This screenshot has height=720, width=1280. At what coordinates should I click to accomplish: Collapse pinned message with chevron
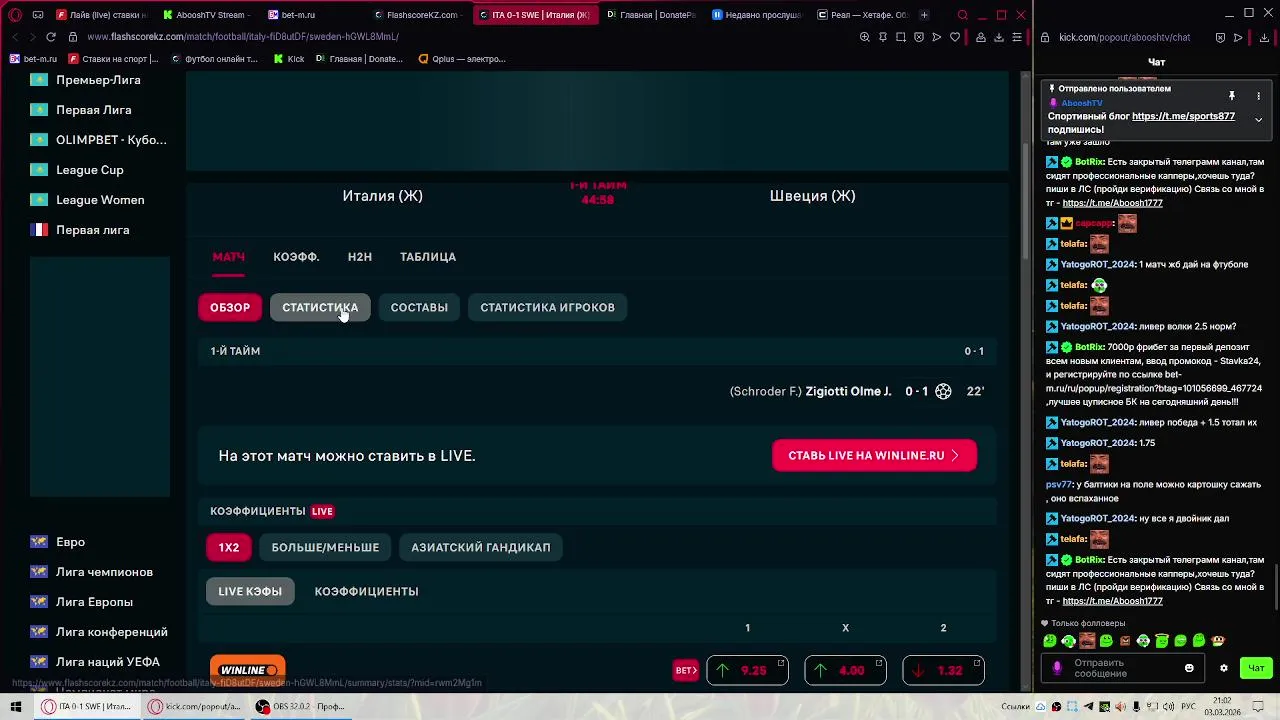tap(1258, 119)
